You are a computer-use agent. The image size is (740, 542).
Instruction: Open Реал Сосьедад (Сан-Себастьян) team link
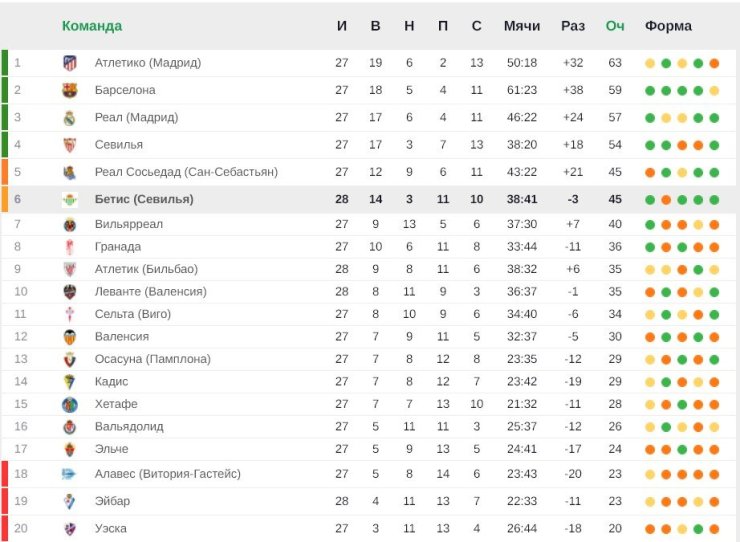(186, 172)
